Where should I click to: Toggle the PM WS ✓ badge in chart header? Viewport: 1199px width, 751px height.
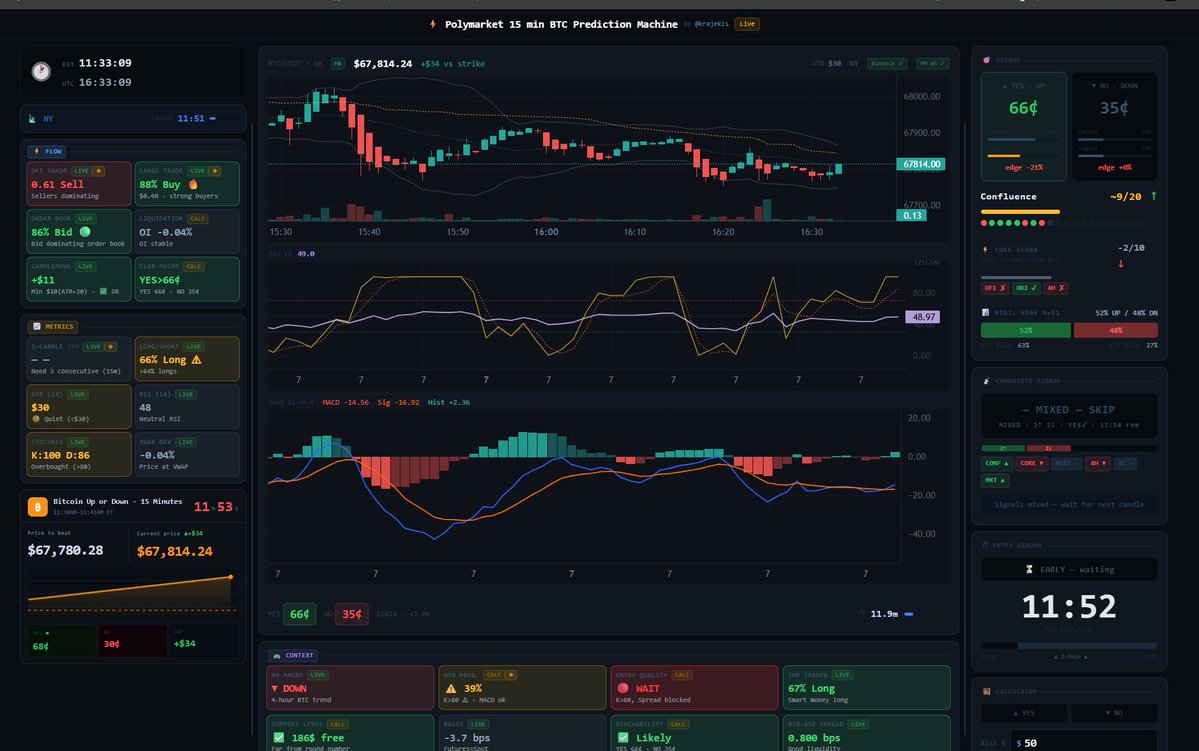(x=933, y=63)
